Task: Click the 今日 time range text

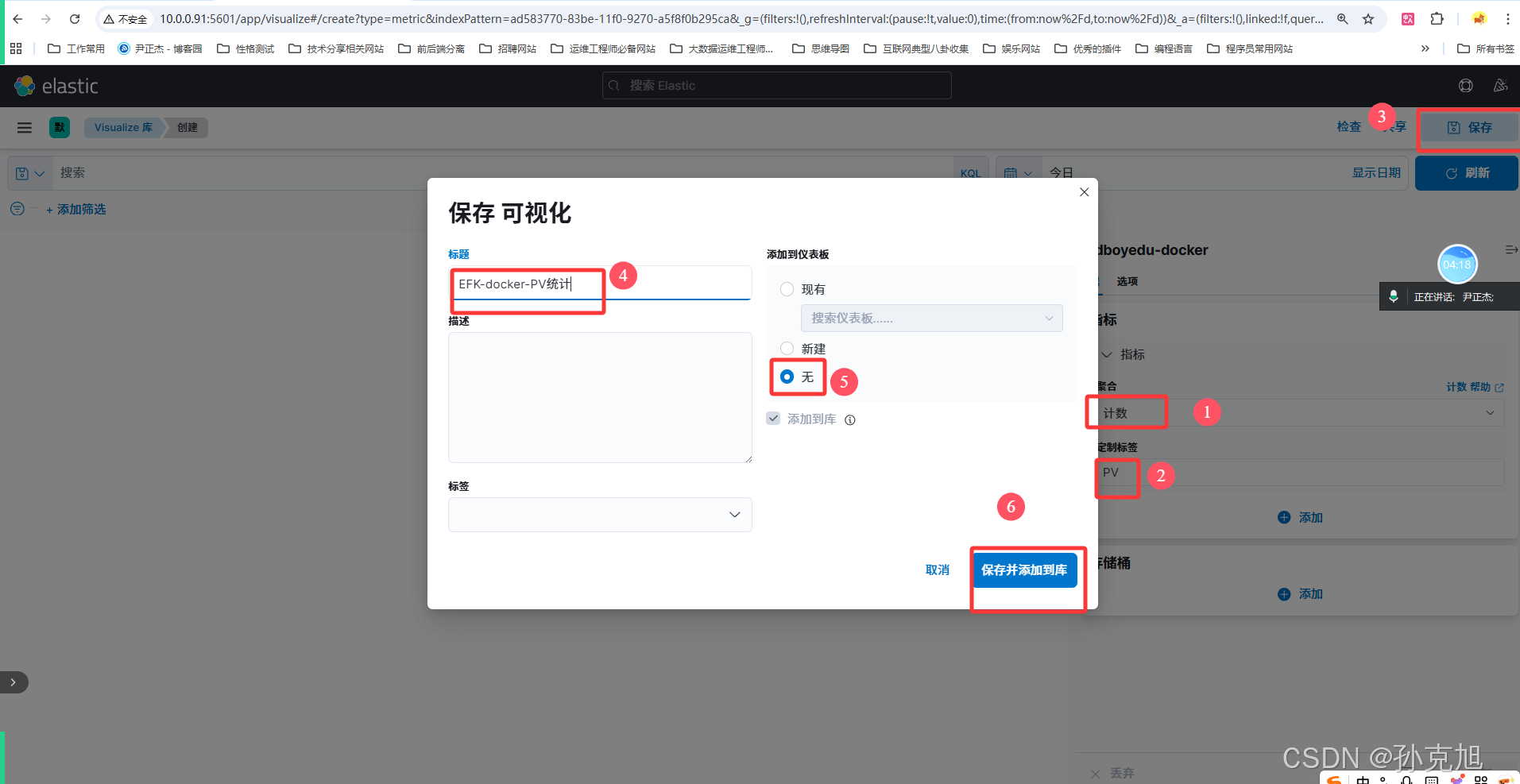Action: [1062, 173]
